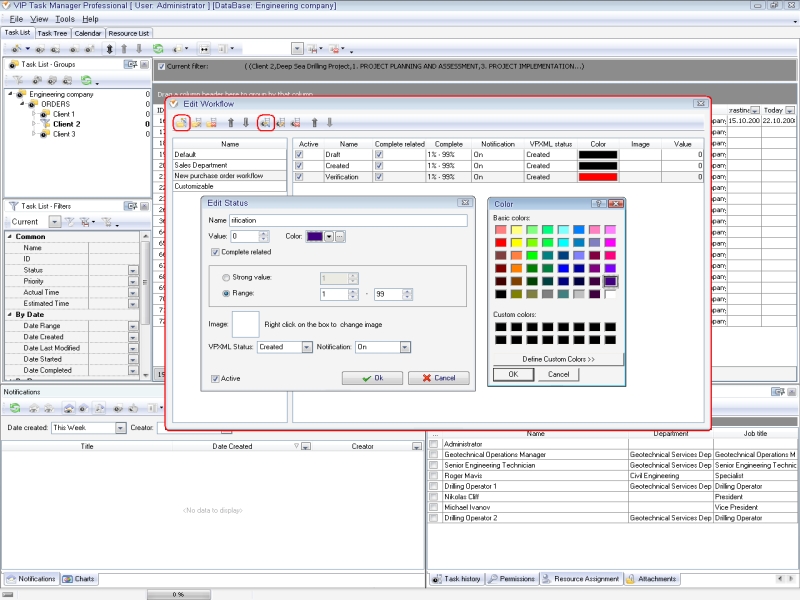This screenshot has width=800, height=600.
Task: Open the Date created This Week dropdown
Action: pos(118,427)
